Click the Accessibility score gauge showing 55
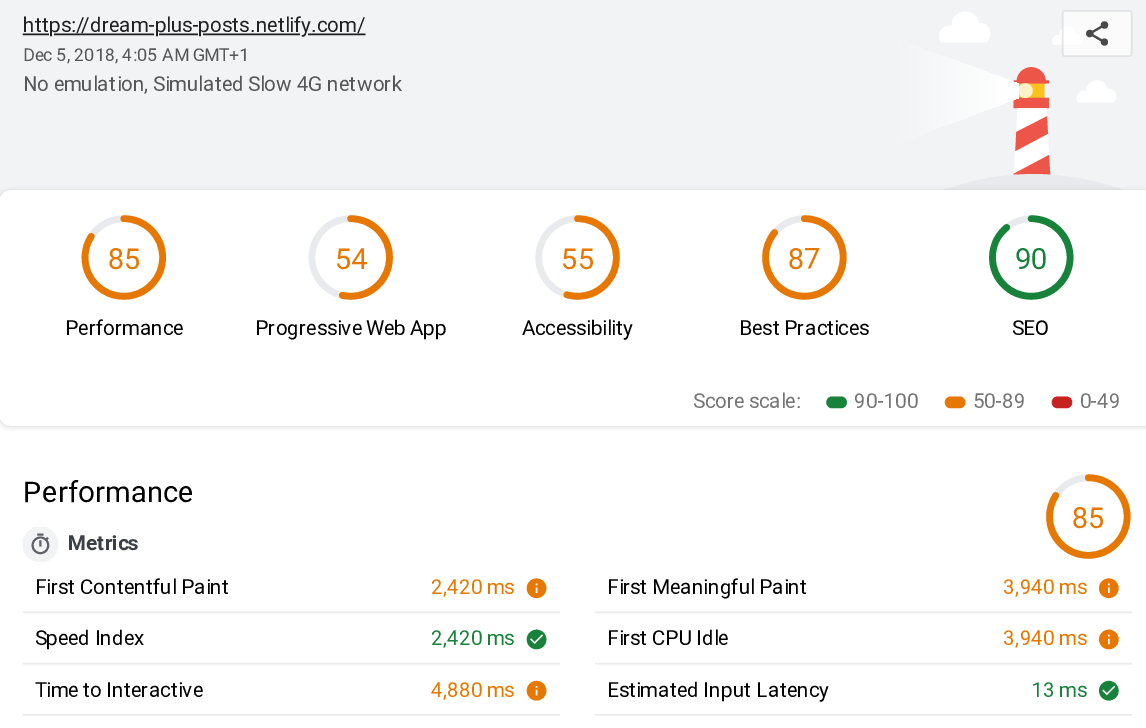Image resolution: width=1146 pixels, height=728 pixels. click(577, 259)
